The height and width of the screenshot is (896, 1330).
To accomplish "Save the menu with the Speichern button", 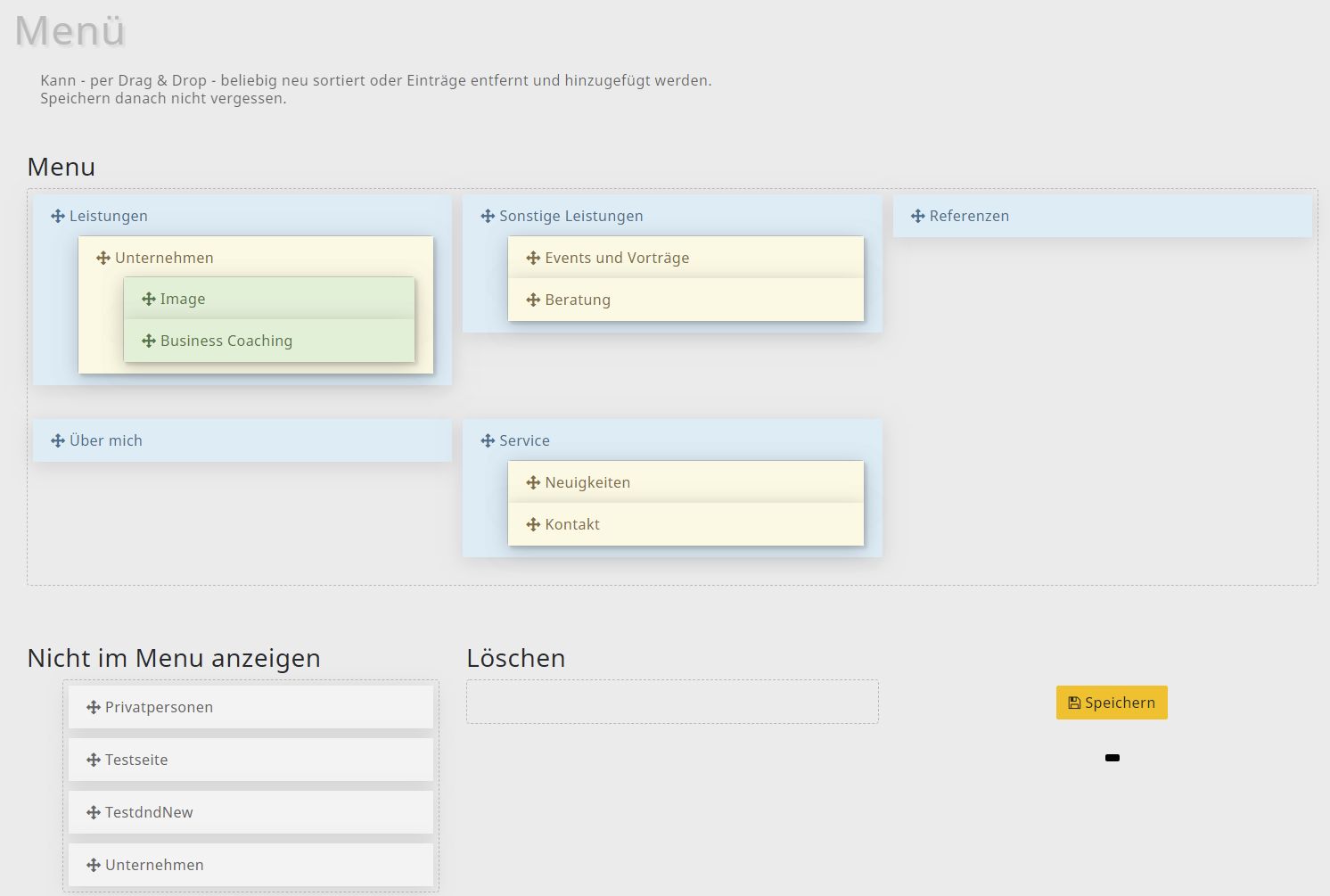I will tap(1112, 703).
